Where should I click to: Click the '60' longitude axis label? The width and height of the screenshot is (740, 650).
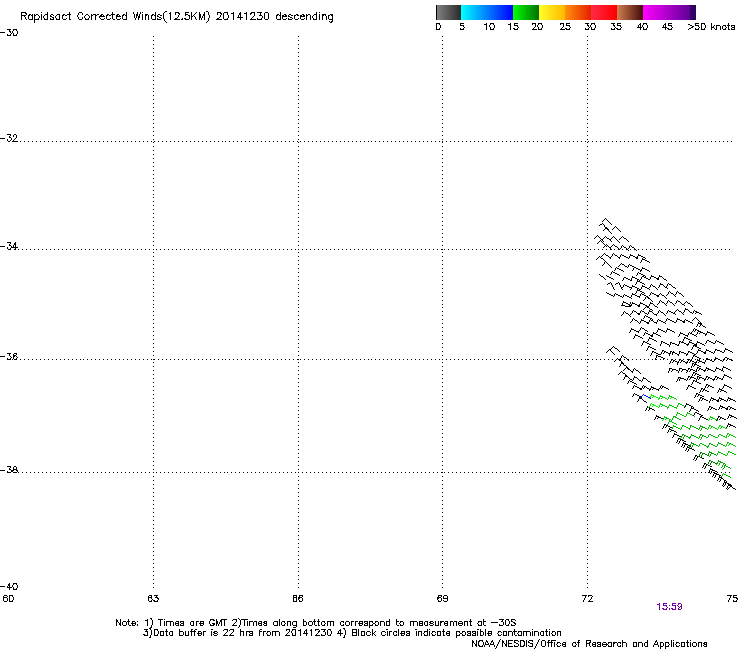tap(8, 599)
